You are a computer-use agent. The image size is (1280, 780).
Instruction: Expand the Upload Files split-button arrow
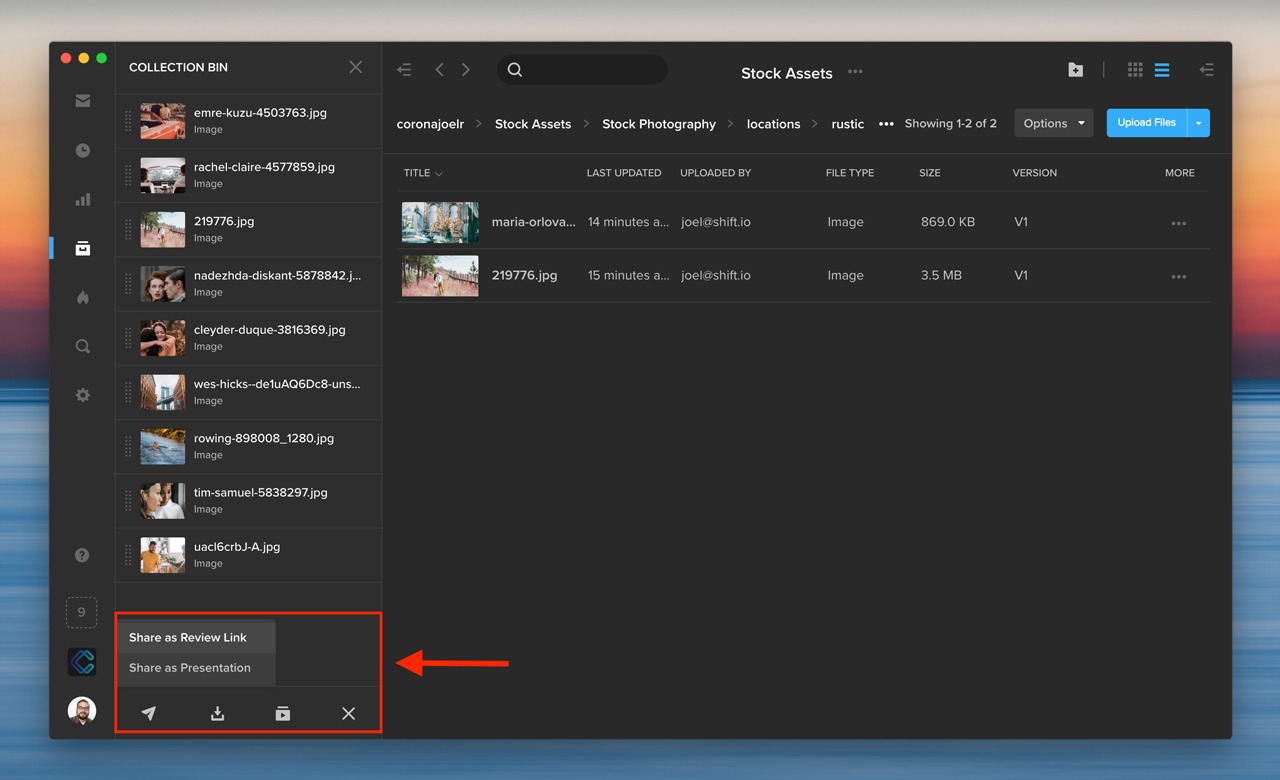pos(1198,122)
